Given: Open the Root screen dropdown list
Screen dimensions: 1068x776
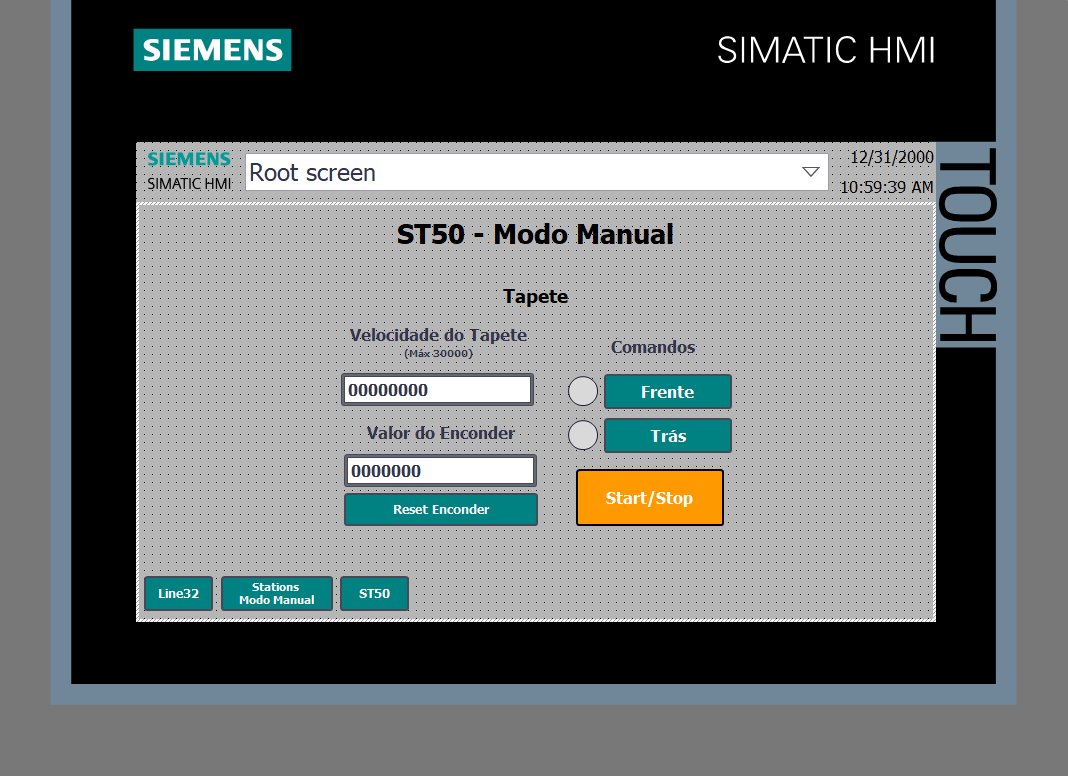Looking at the screenshot, I should [537, 172].
